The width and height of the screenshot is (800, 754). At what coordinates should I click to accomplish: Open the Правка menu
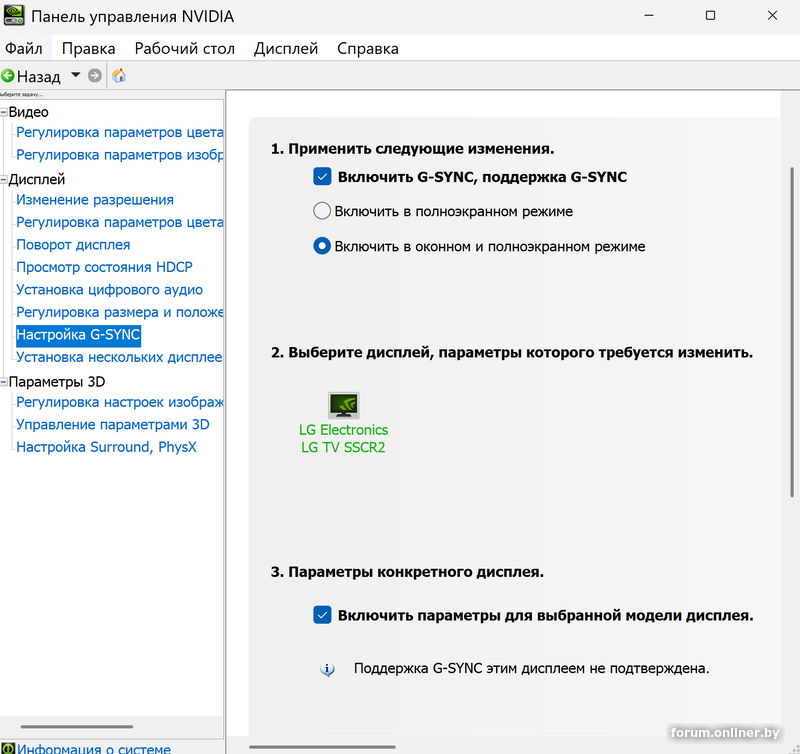(x=88, y=48)
